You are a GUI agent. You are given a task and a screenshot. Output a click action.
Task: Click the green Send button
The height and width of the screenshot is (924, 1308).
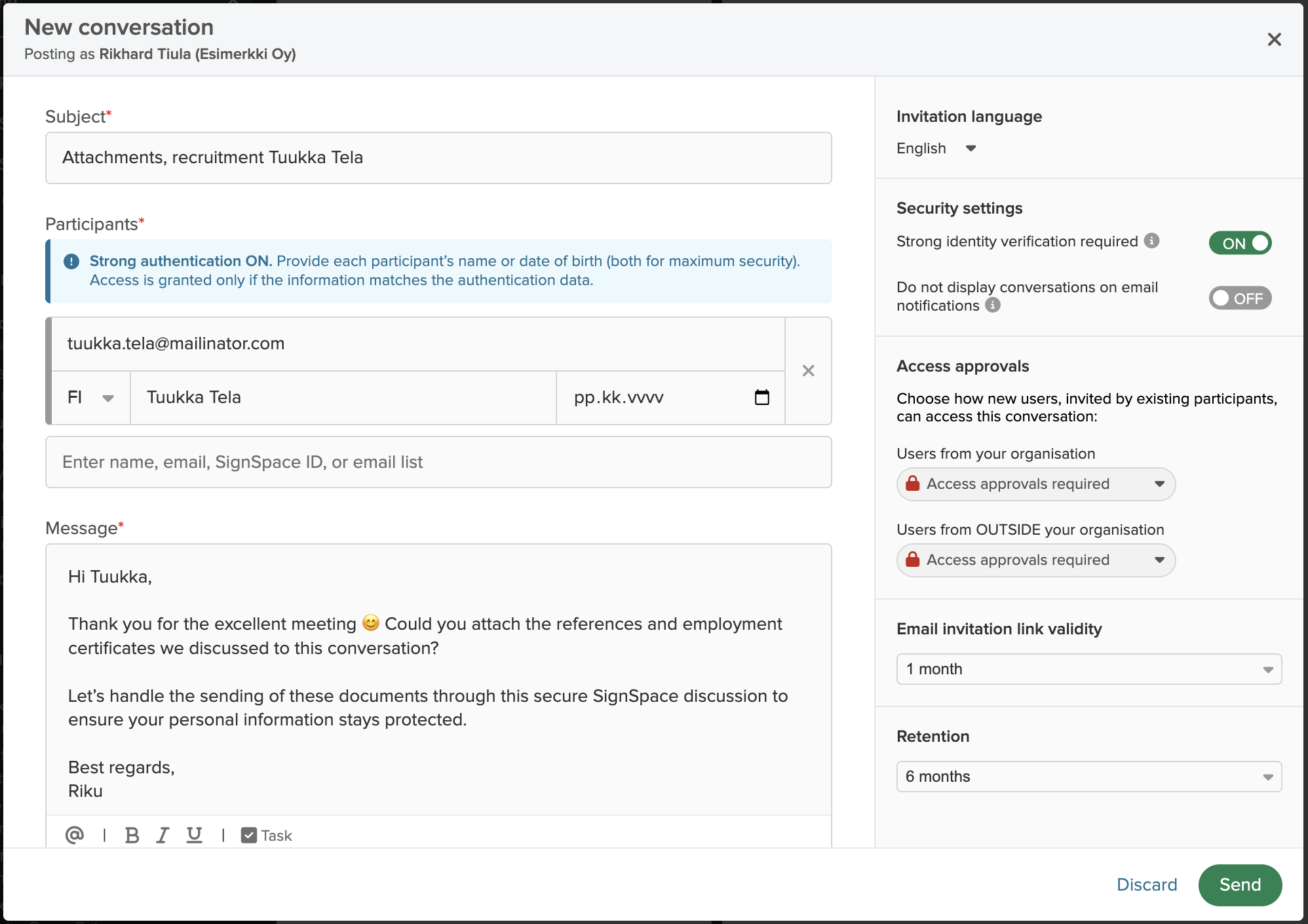click(x=1240, y=885)
